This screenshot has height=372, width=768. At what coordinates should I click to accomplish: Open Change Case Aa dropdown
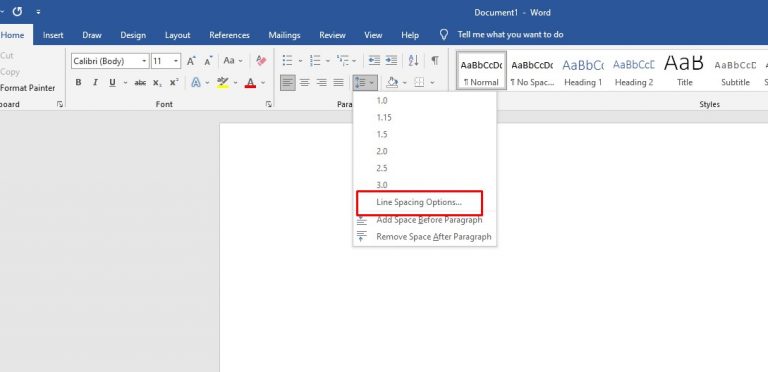point(233,61)
